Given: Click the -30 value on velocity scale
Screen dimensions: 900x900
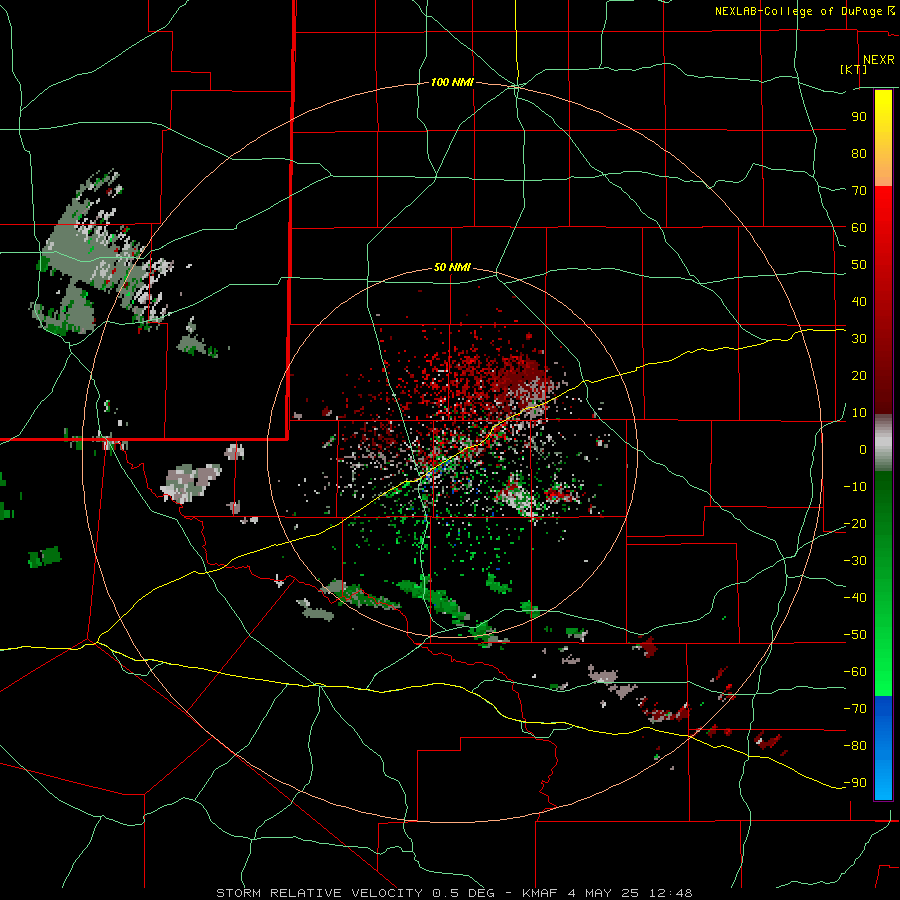Looking at the screenshot, I should 855,561.
